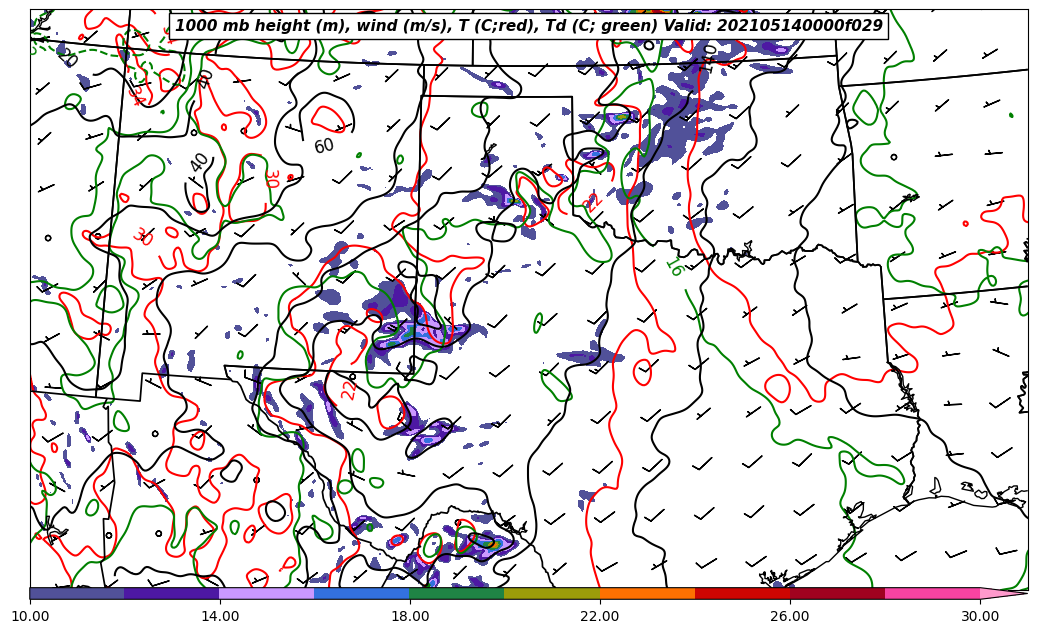Select the black "40" height contour label

pyautogui.click(x=200, y=161)
